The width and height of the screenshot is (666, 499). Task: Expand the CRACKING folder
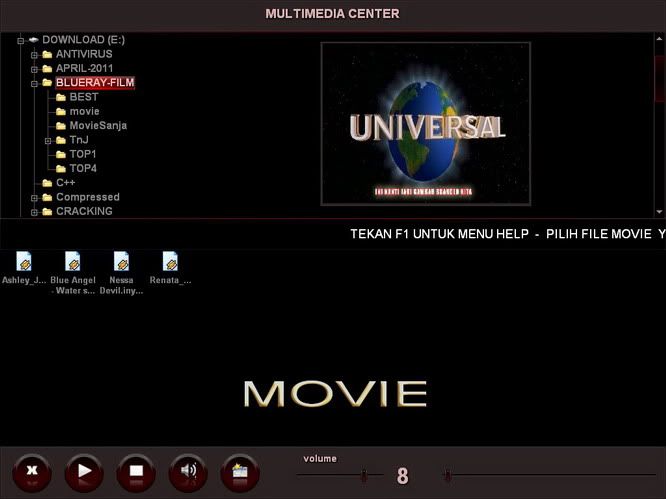34,212
